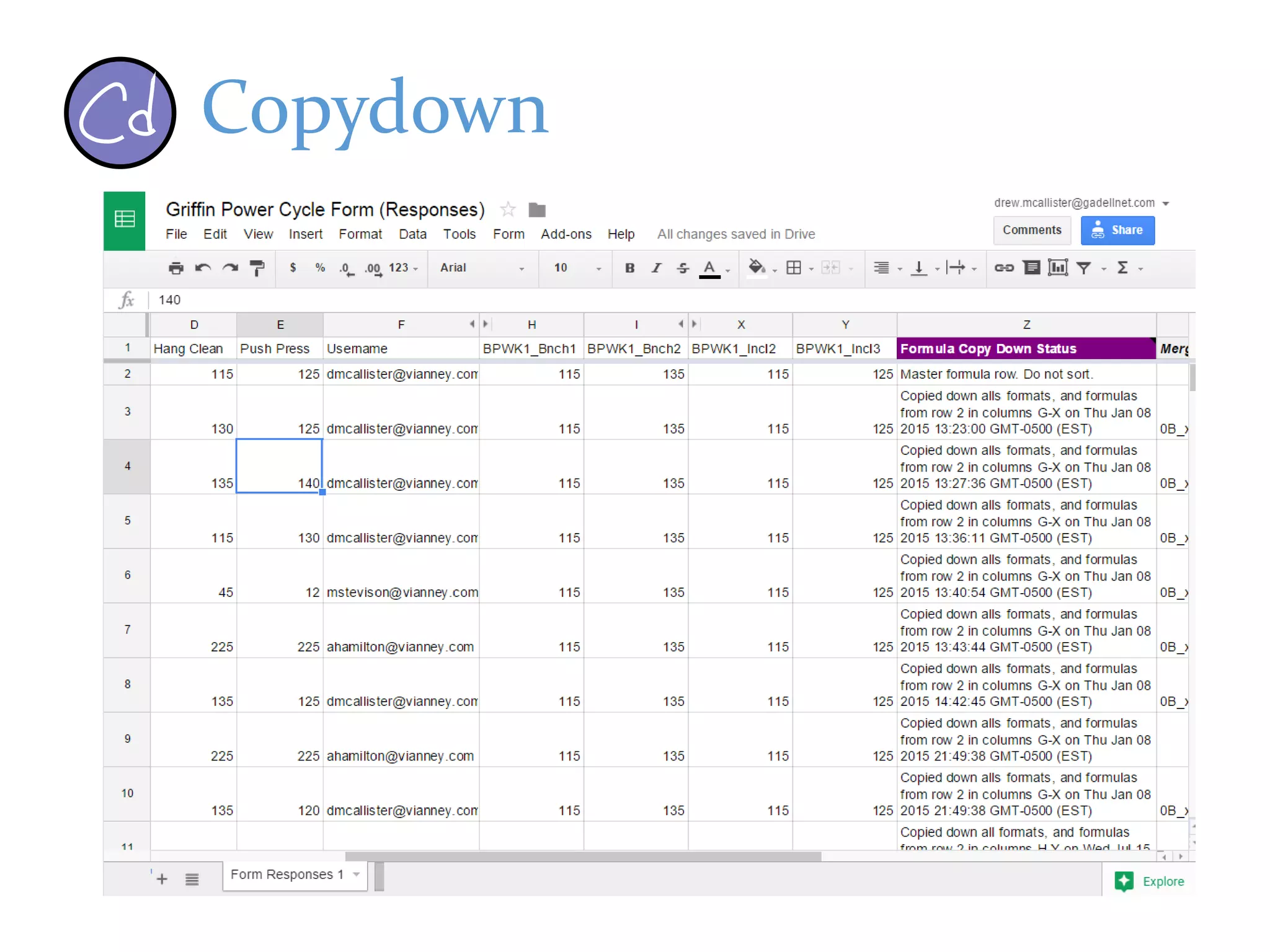Click the horizontal scrollbar thumb
The height and width of the screenshot is (952, 1270).
point(583,857)
